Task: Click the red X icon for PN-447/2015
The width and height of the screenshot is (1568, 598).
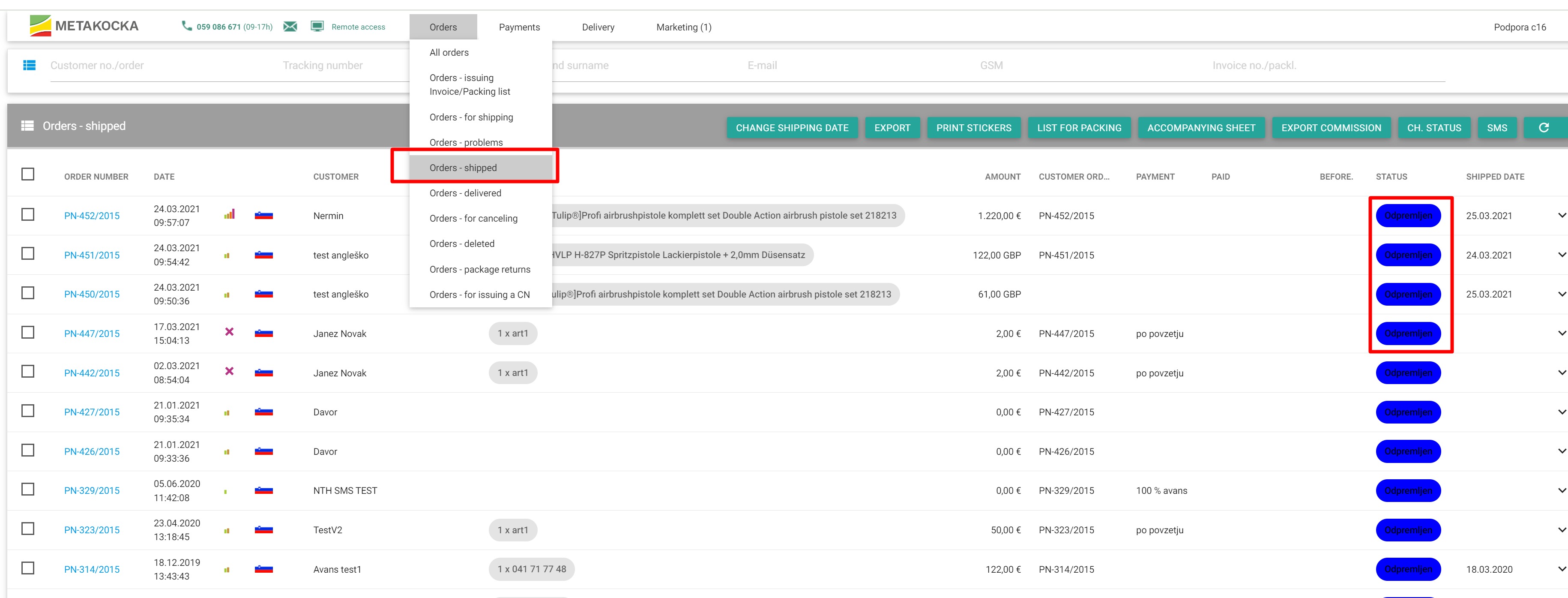Action: (230, 332)
